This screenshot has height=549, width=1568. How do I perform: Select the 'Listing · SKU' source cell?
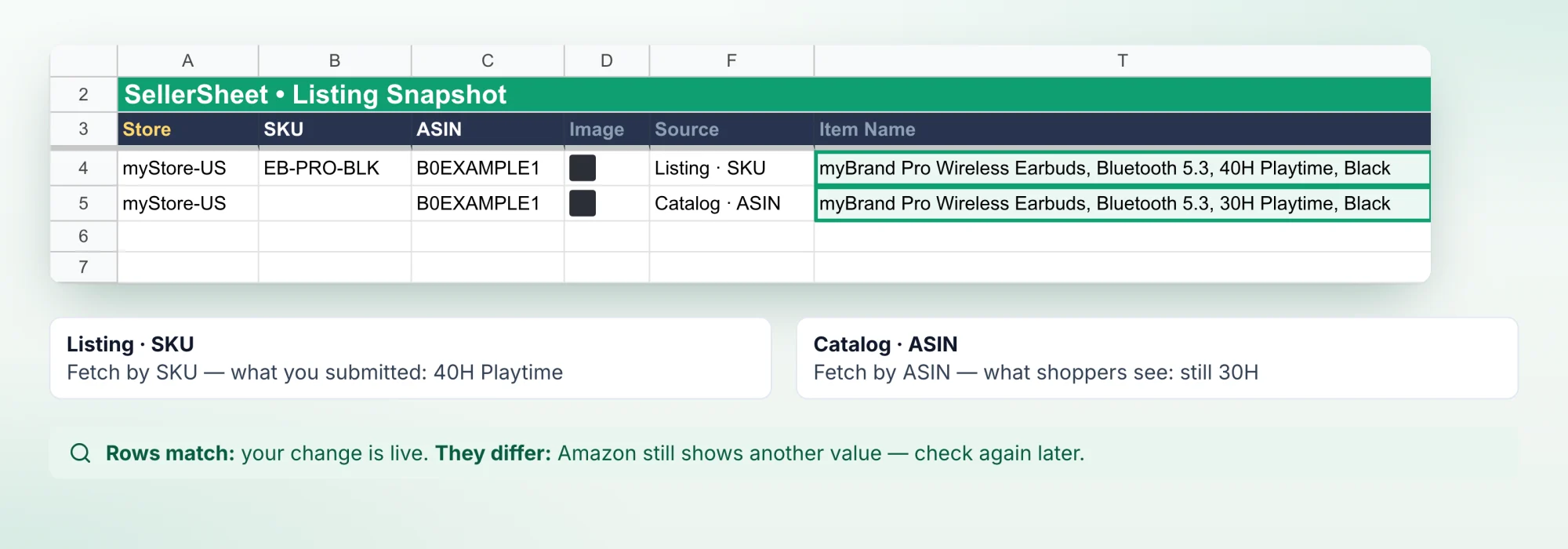[x=731, y=168]
